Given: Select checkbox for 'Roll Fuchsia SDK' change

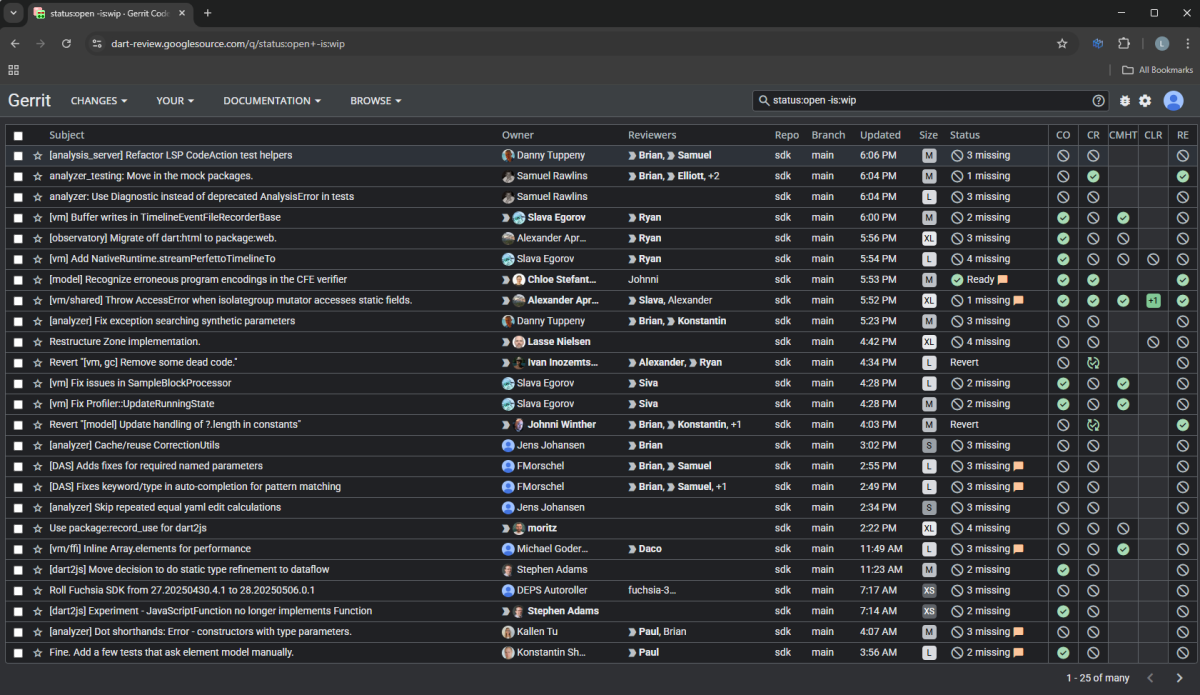Looking at the screenshot, I should tap(18, 590).
